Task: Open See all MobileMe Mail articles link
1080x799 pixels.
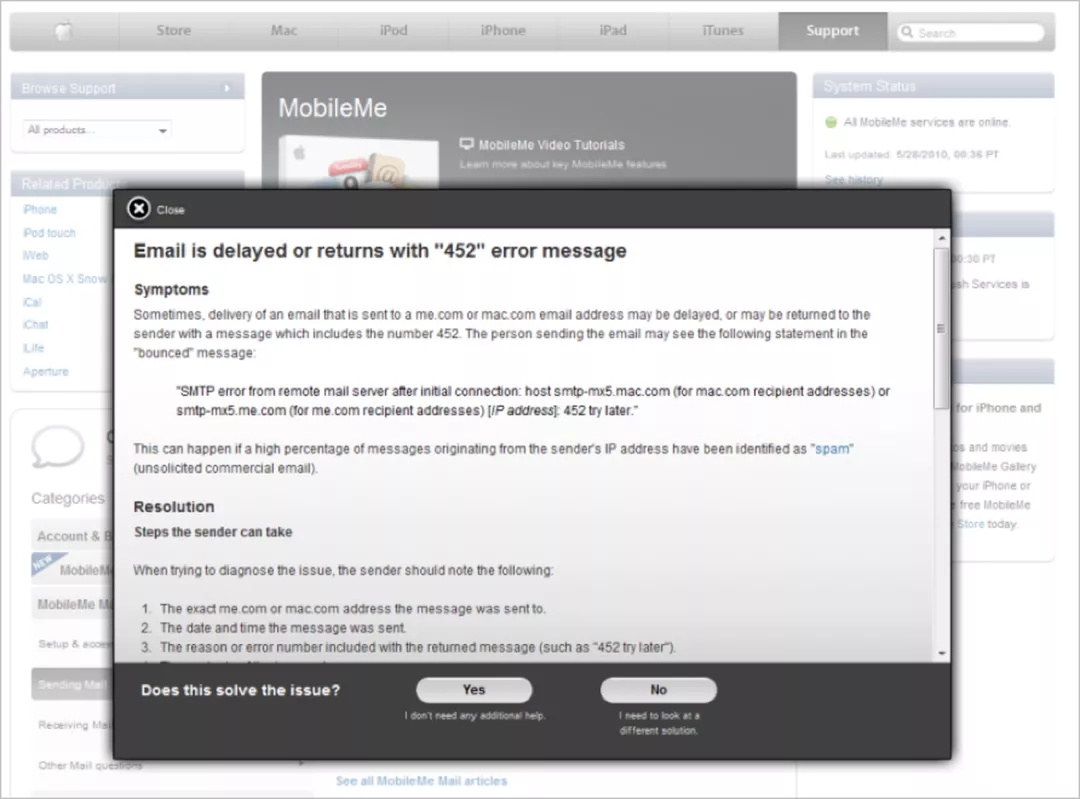Action: (422, 780)
